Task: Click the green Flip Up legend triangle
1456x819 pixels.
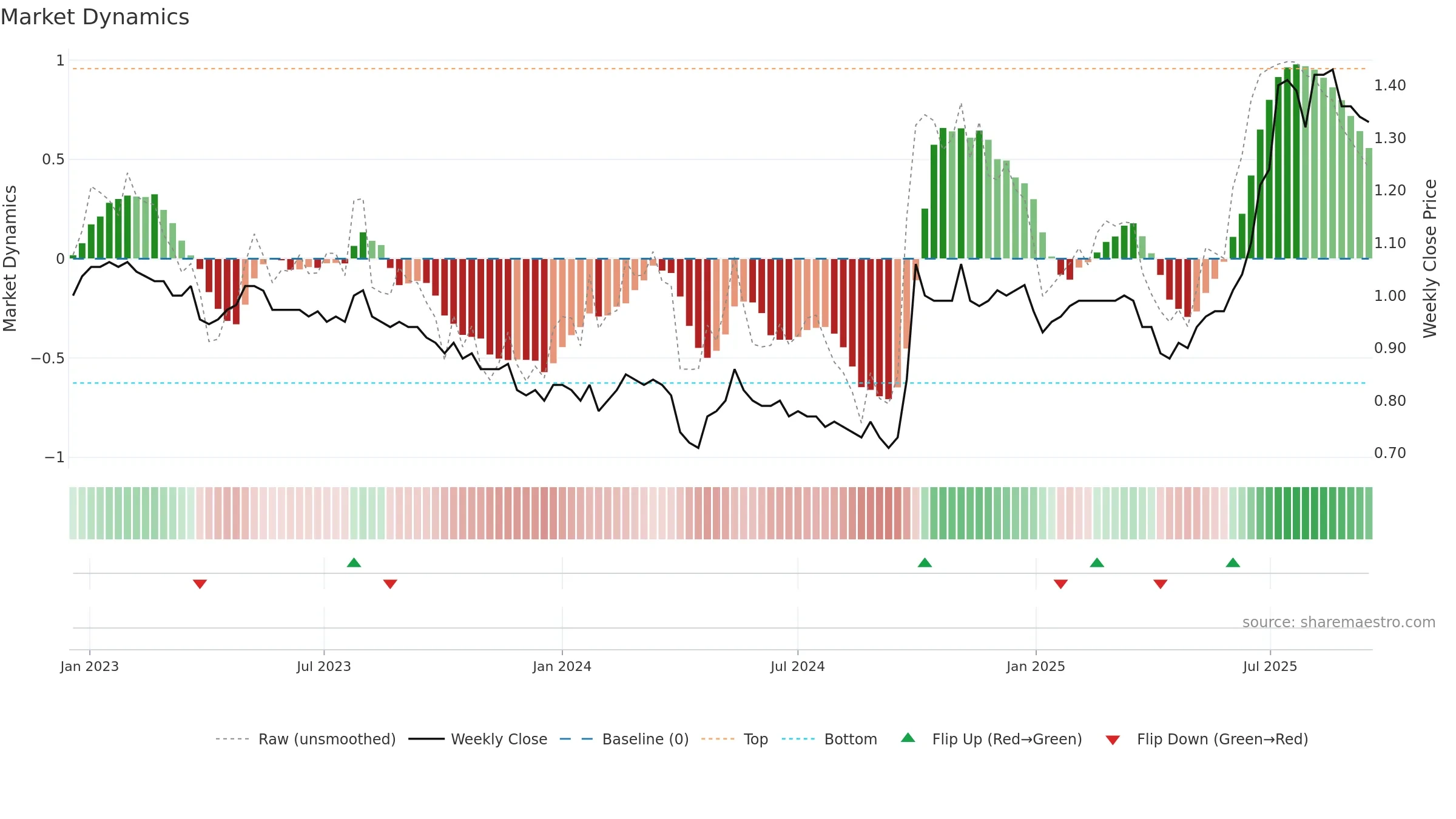Action: (x=908, y=738)
